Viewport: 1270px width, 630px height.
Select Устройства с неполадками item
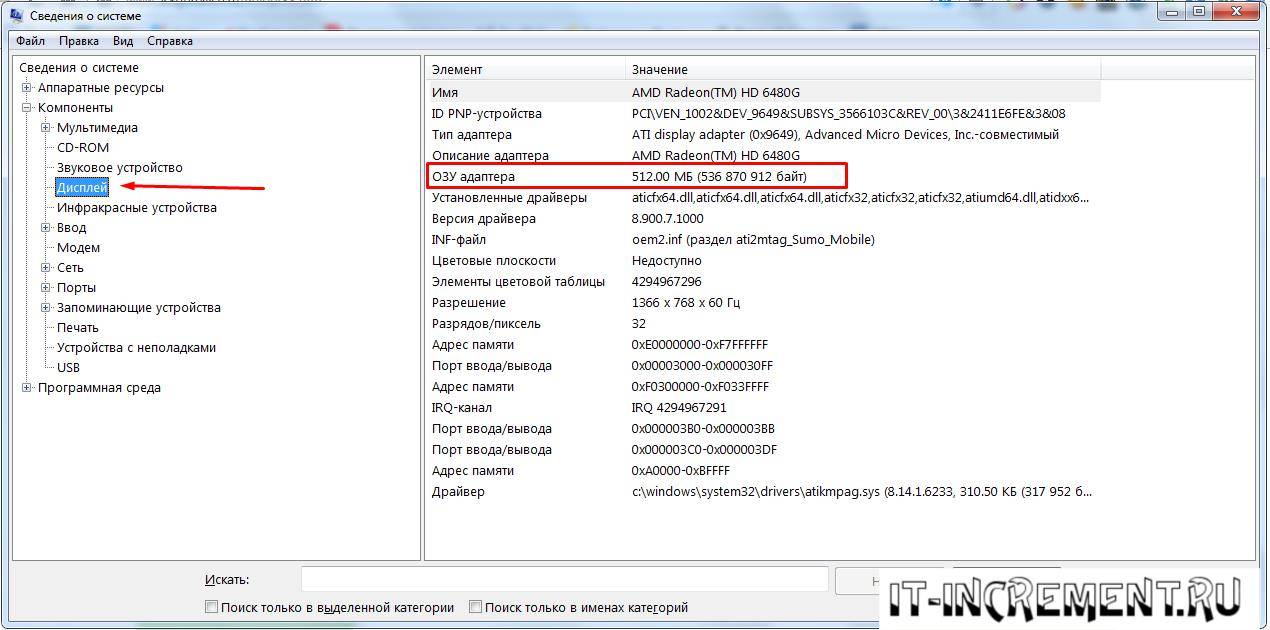[136, 348]
